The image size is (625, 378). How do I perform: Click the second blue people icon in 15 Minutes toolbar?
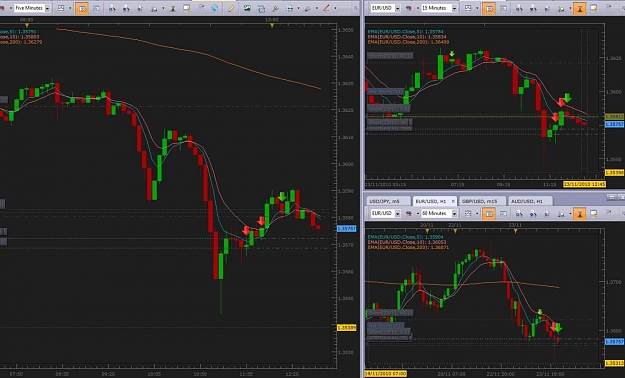tap(533, 8)
